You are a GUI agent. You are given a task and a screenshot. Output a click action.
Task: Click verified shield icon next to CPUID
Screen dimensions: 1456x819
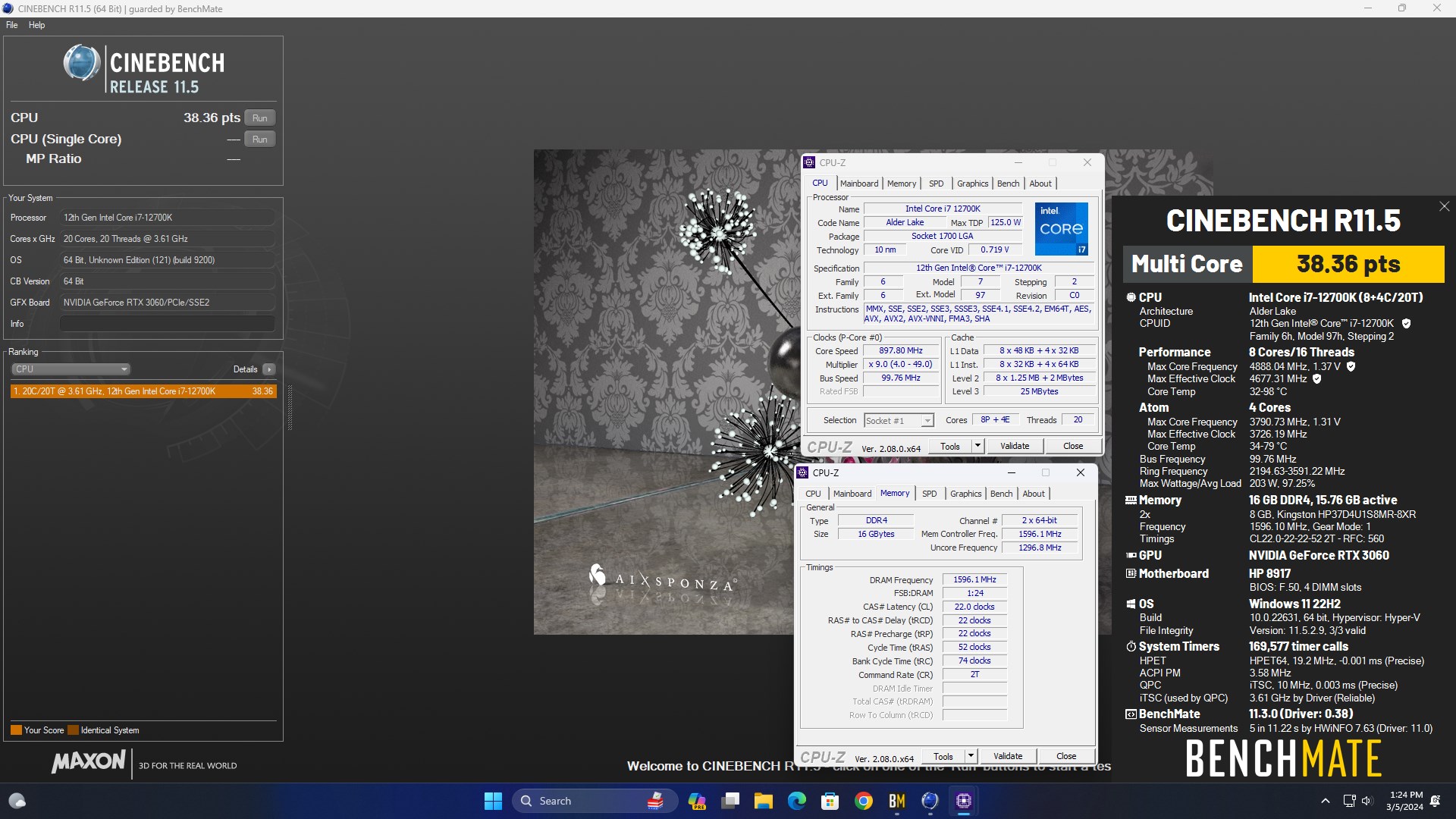[x=1406, y=323]
